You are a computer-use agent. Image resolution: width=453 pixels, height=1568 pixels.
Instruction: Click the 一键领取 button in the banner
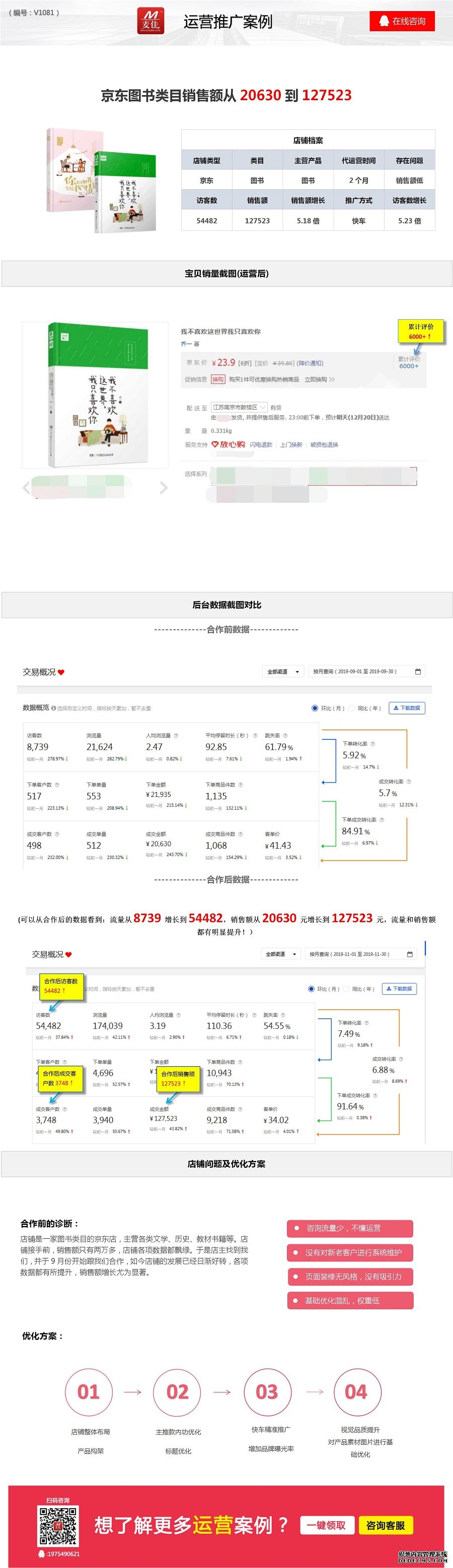(327, 1525)
